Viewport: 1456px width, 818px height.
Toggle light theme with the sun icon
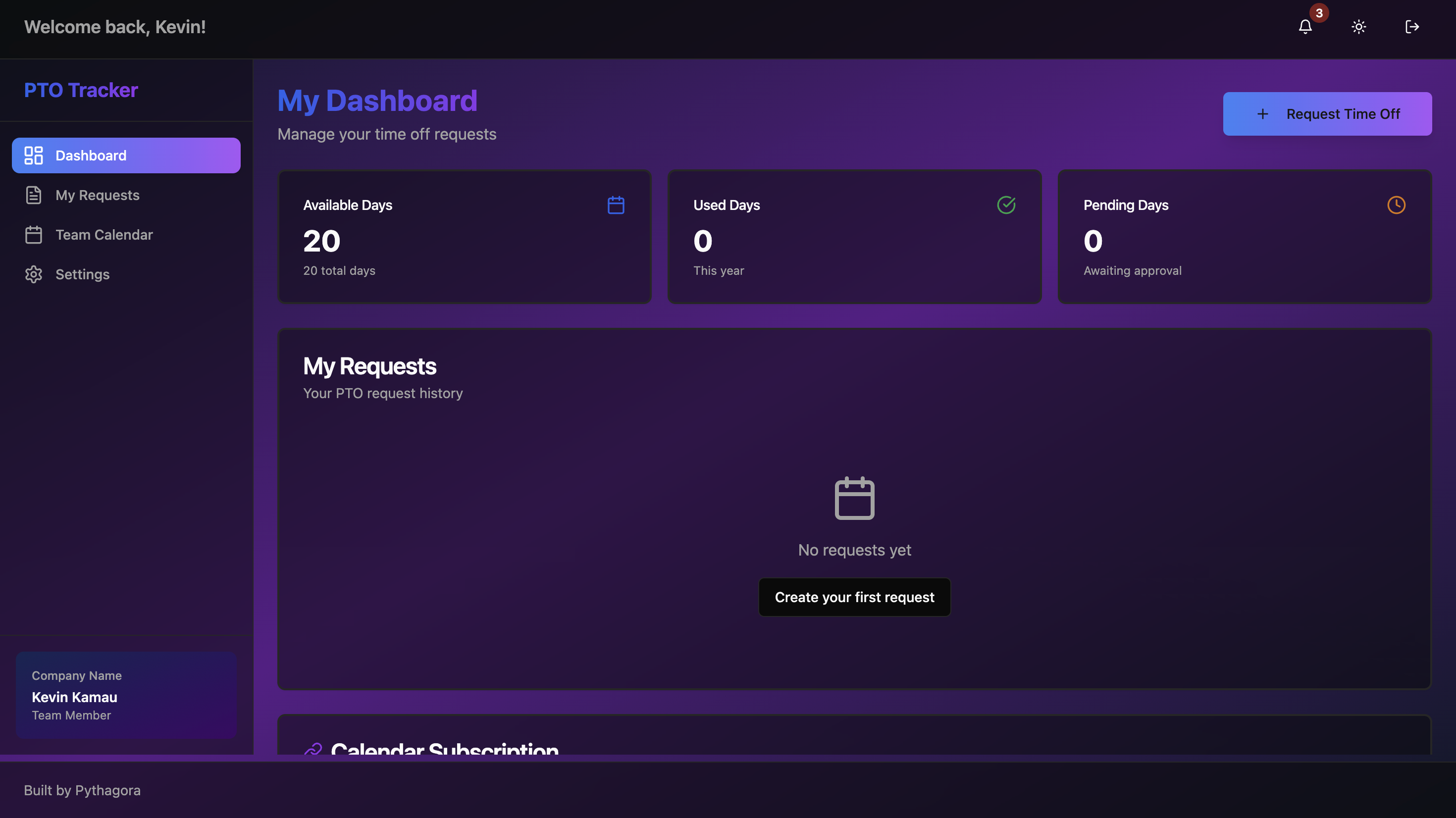(1358, 27)
